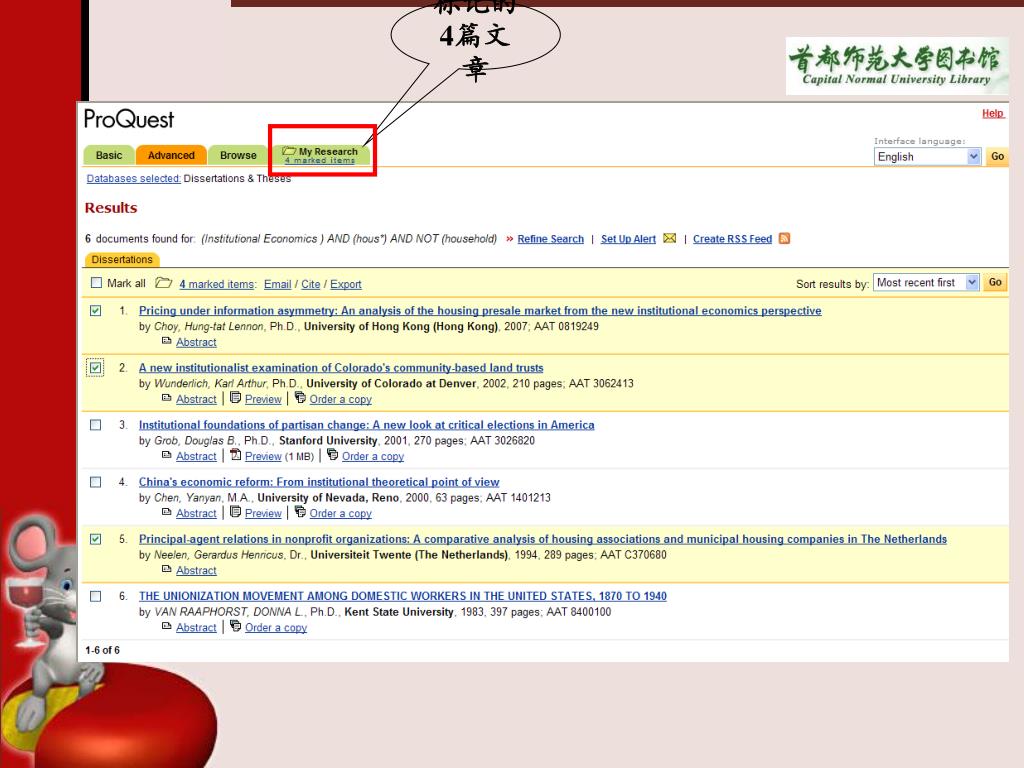Click the Set Up Alert envelope icon
The width and height of the screenshot is (1024, 768).
669,238
